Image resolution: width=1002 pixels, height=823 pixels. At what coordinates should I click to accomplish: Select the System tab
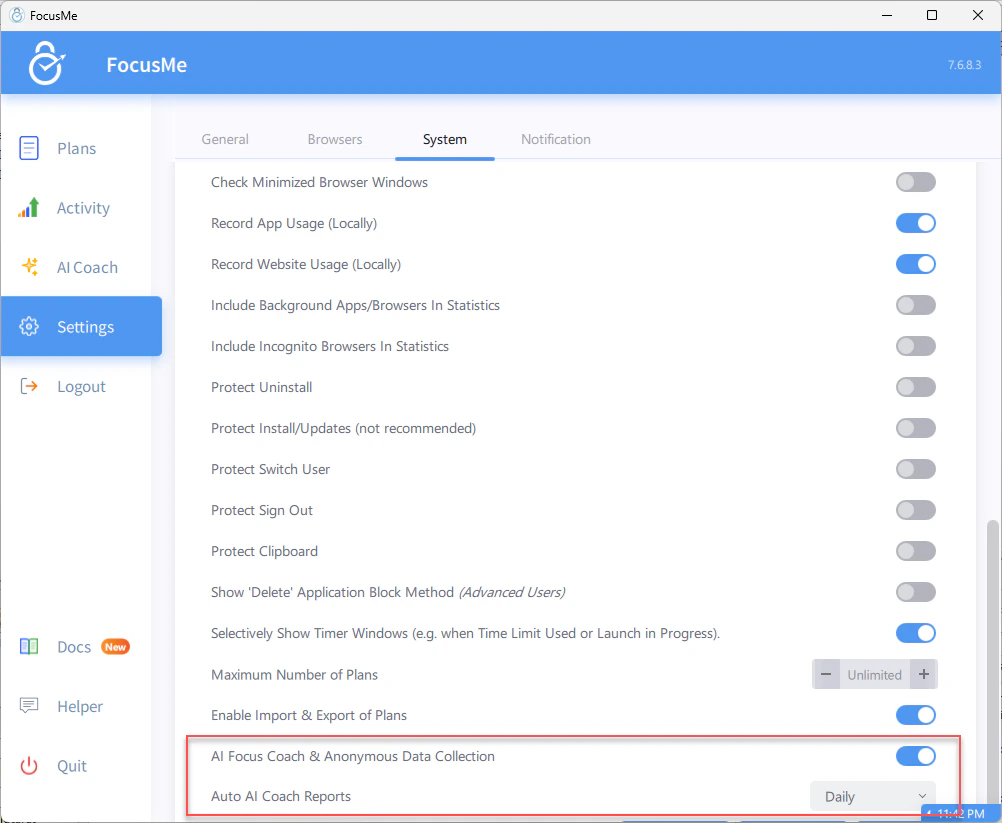[445, 139]
